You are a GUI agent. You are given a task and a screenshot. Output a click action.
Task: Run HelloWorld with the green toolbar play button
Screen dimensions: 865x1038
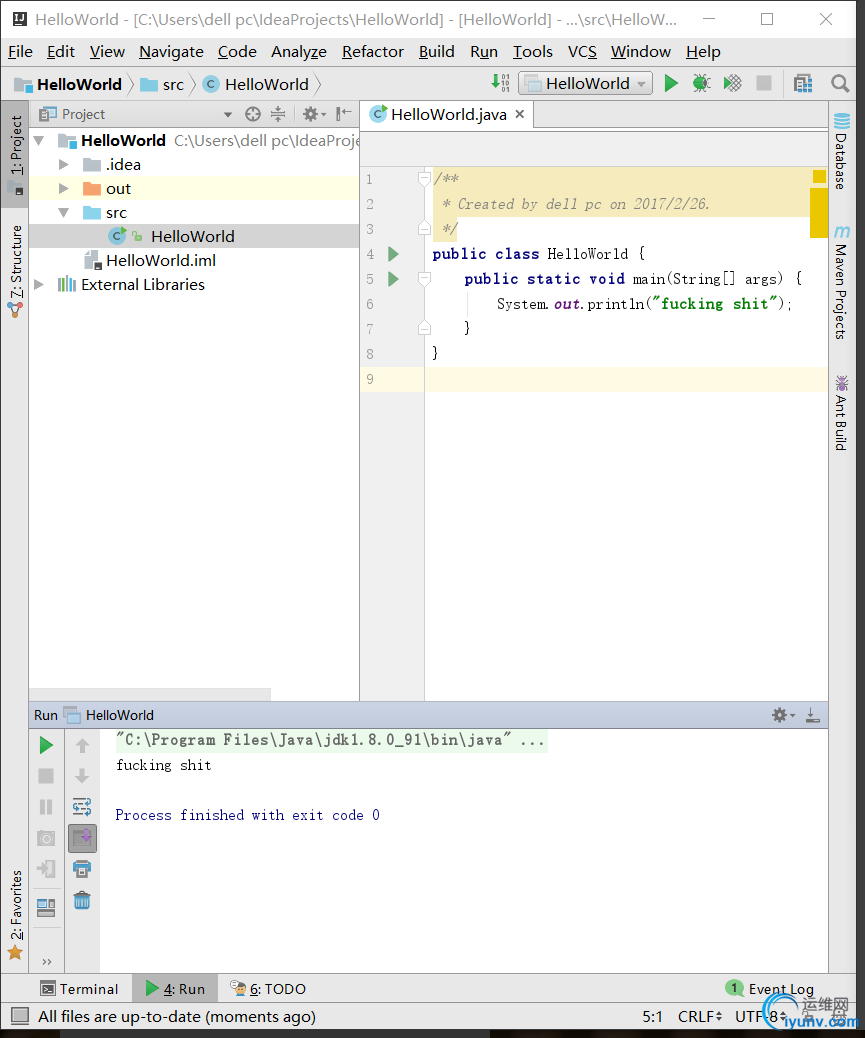pyautogui.click(x=671, y=83)
